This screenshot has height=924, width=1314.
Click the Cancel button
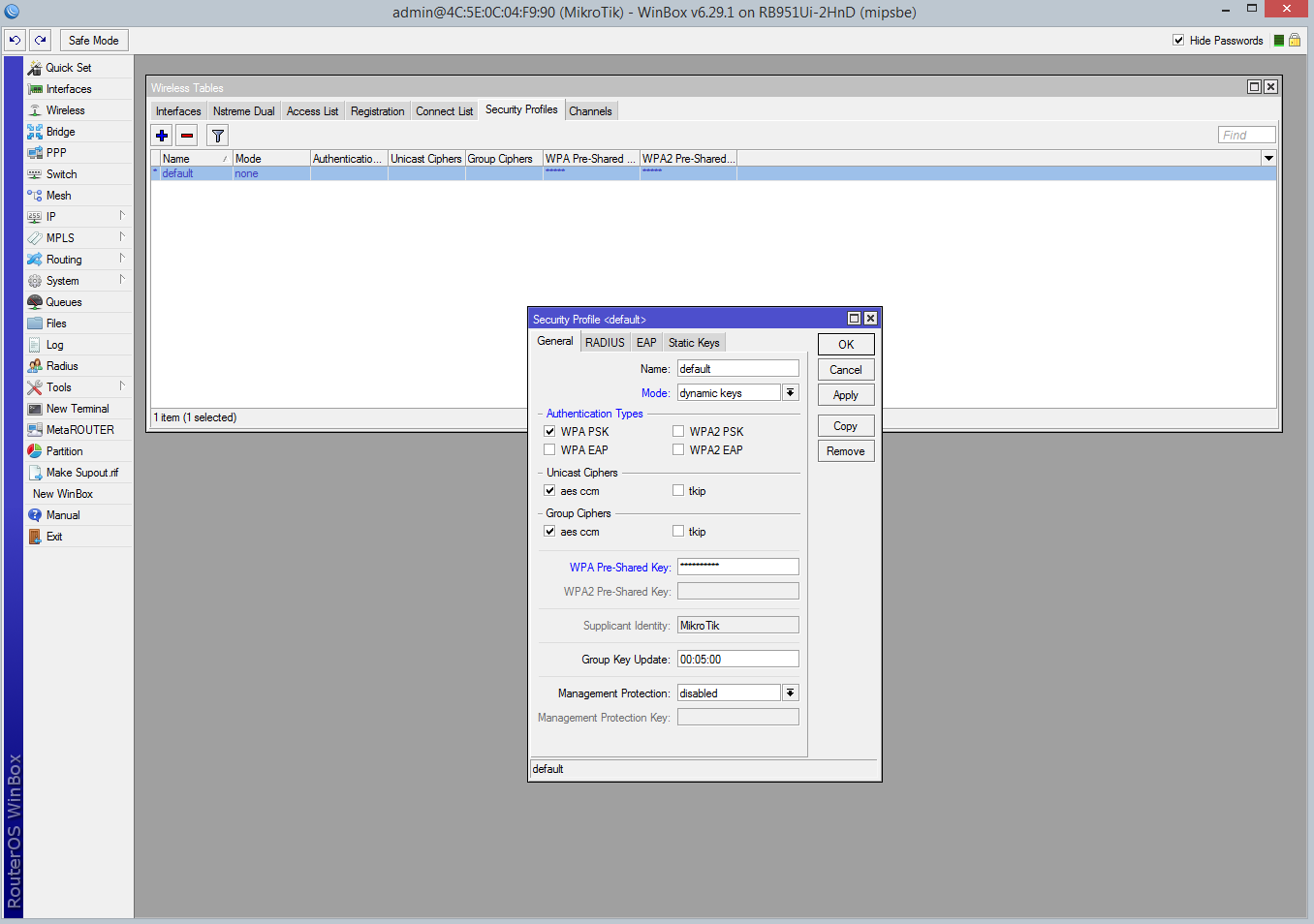[x=846, y=370]
